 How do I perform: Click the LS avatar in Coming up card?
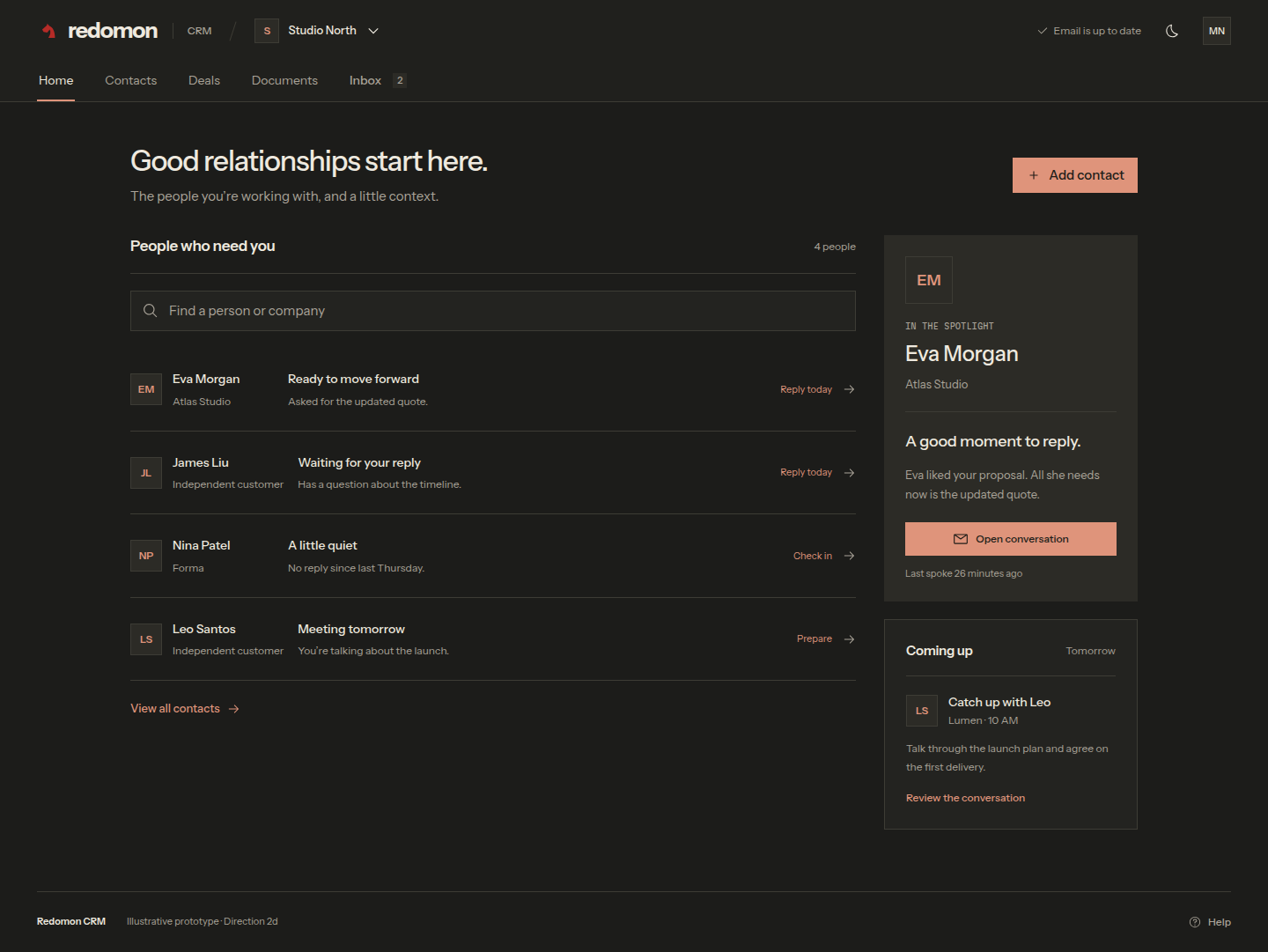coord(922,711)
